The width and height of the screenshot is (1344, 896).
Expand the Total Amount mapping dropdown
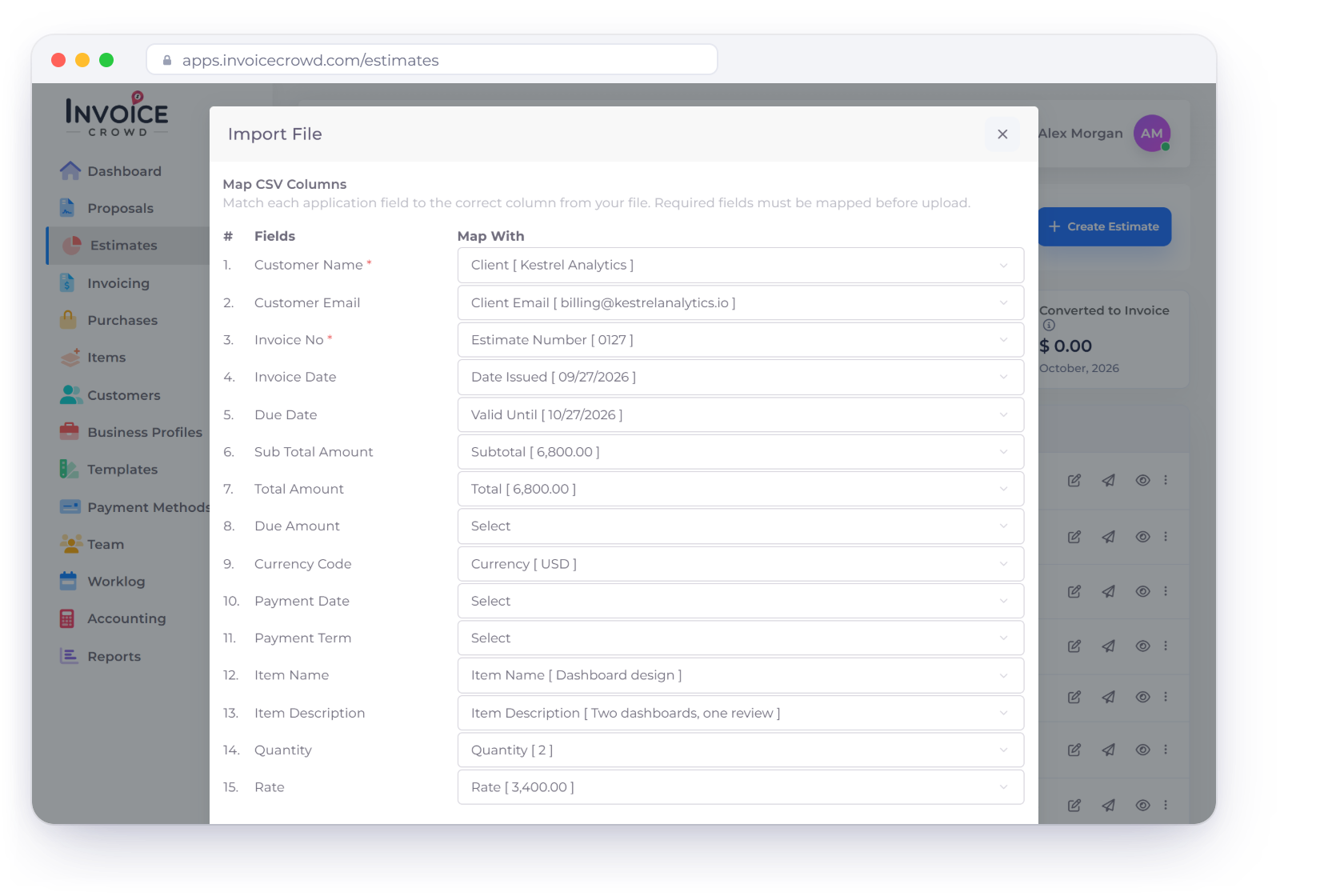[x=741, y=489]
